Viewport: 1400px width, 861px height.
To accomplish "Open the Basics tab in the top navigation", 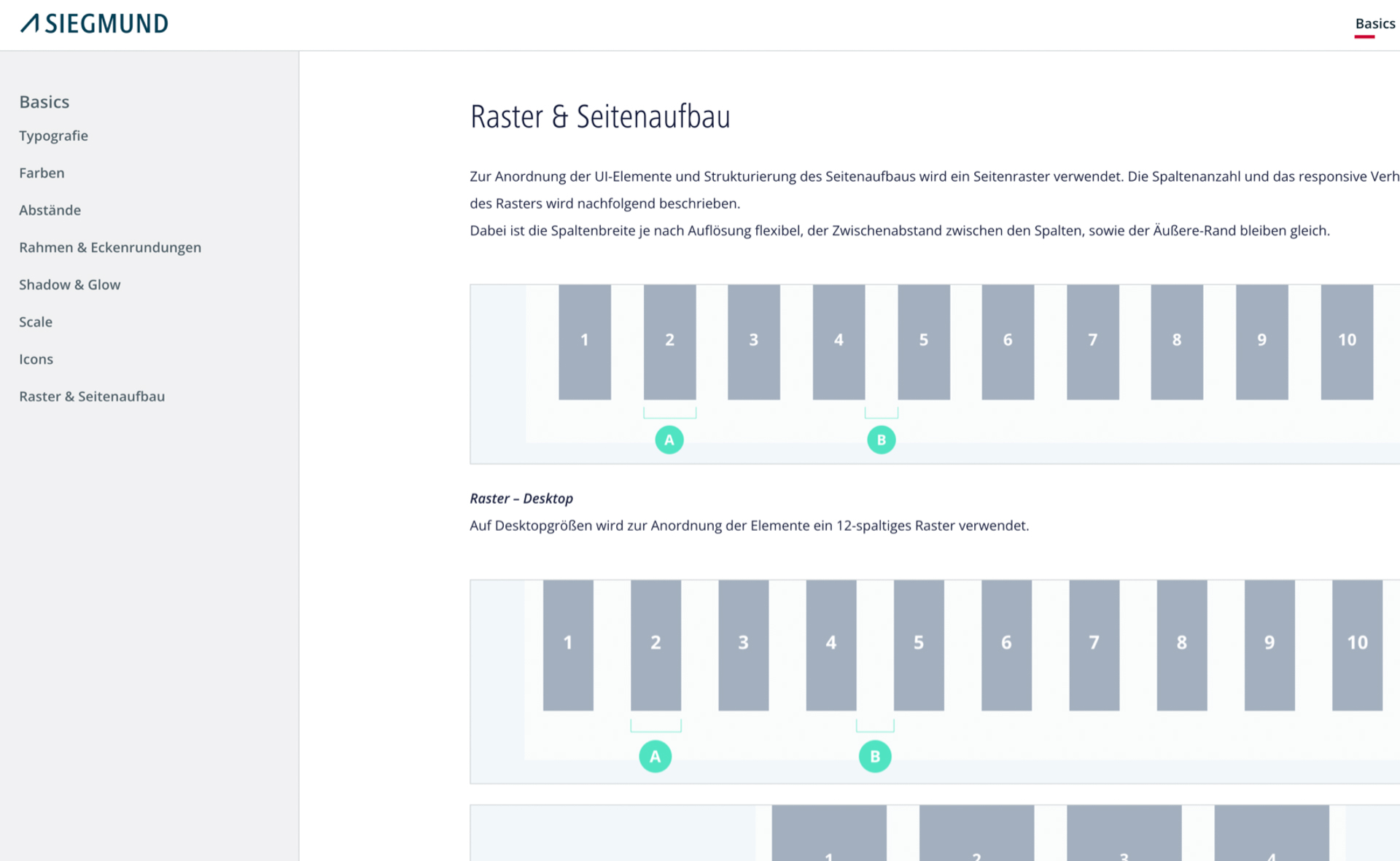I will (x=1374, y=23).
